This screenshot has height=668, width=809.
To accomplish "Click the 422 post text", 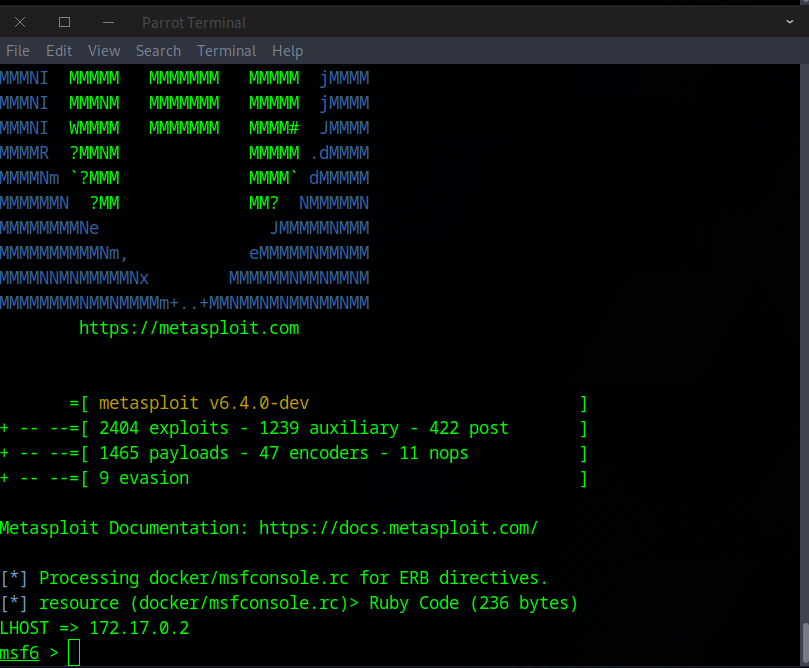I will pyautogui.click(x=468, y=428).
